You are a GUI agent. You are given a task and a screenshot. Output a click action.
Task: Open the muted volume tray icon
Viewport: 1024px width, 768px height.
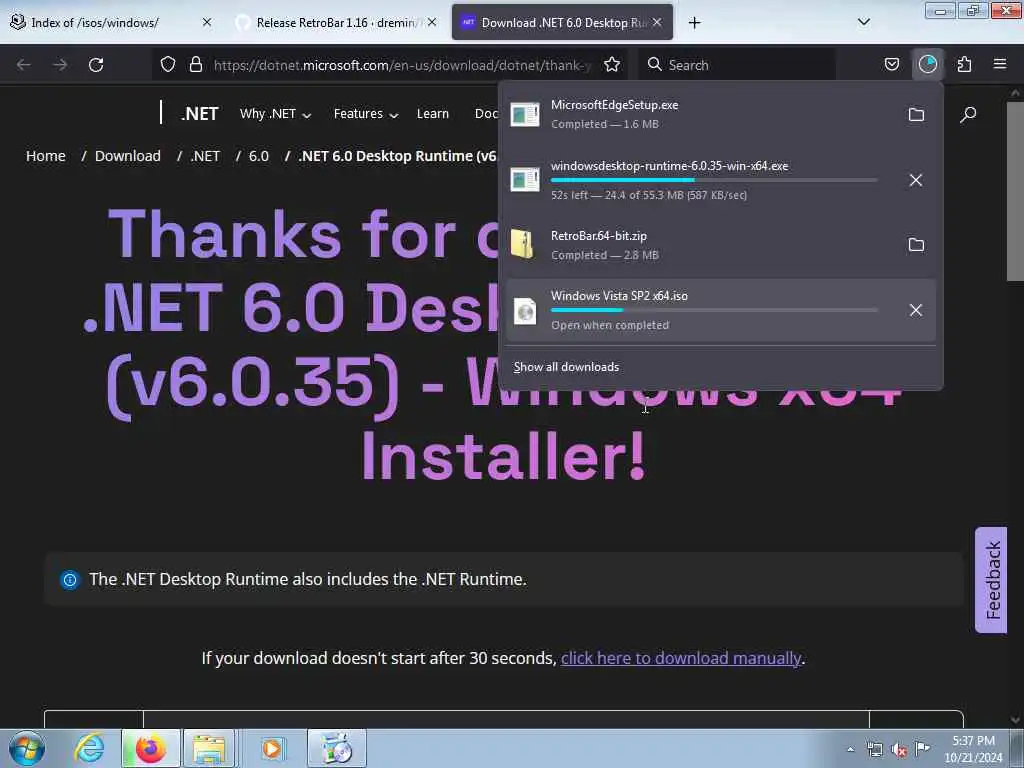click(x=899, y=749)
